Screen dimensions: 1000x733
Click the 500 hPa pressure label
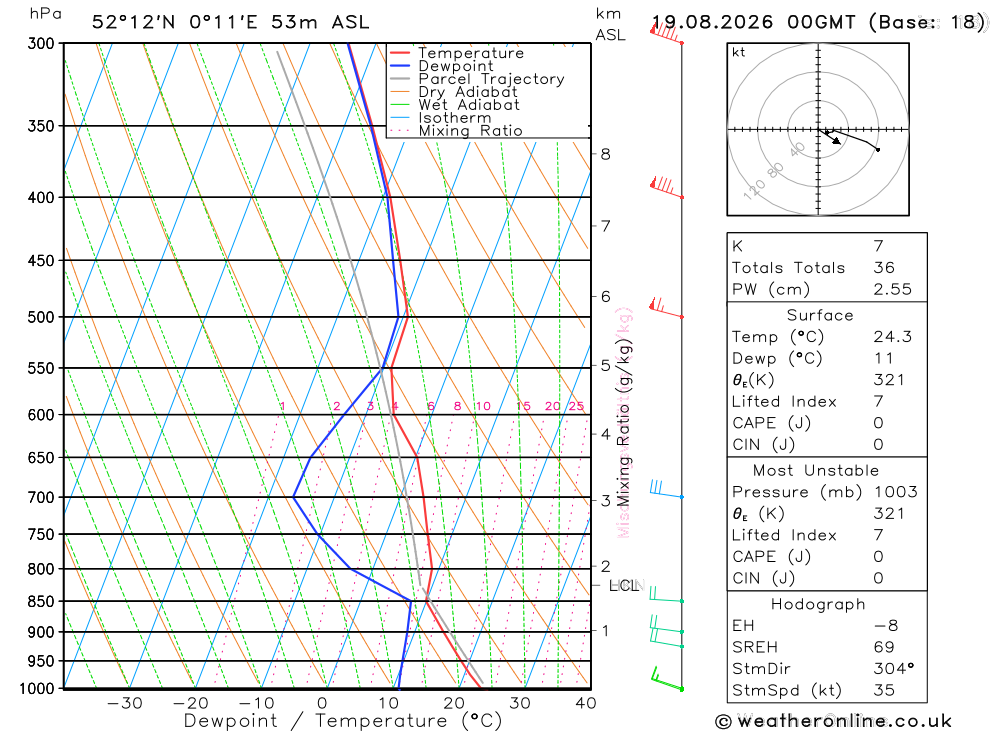click(x=41, y=317)
